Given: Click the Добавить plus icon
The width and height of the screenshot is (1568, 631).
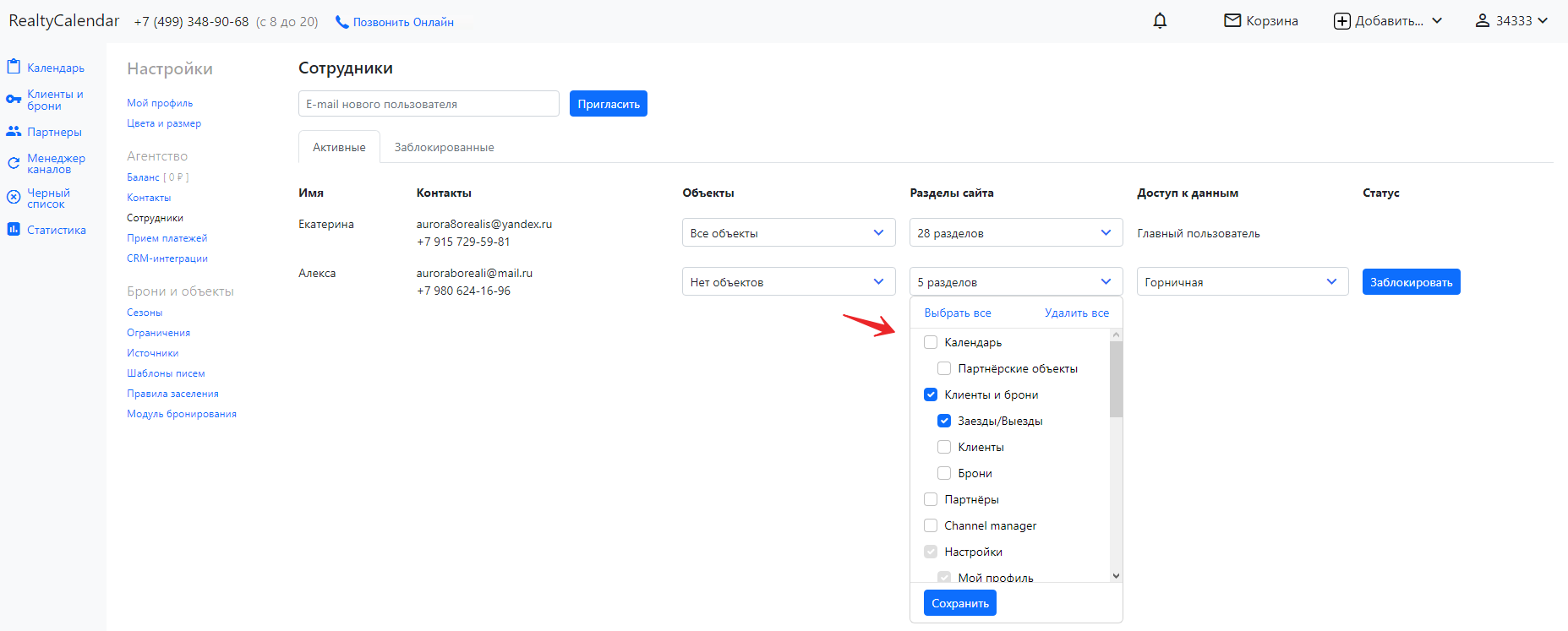Looking at the screenshot, I should coord(1342,21).
